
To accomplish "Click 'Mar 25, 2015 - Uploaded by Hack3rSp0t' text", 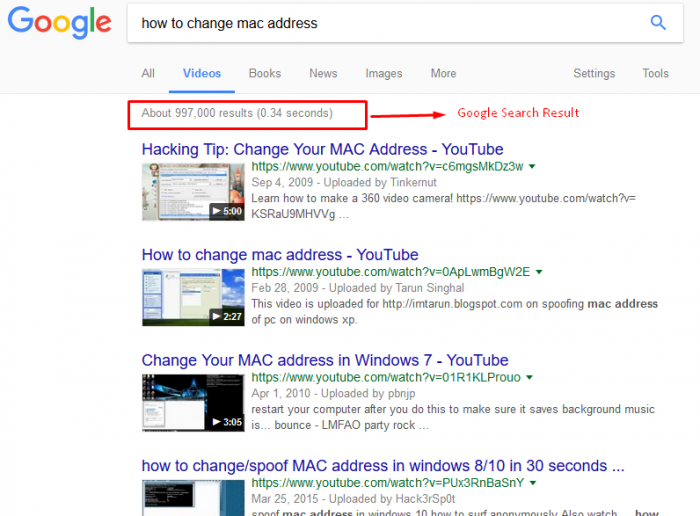I will tap(353, 499).
